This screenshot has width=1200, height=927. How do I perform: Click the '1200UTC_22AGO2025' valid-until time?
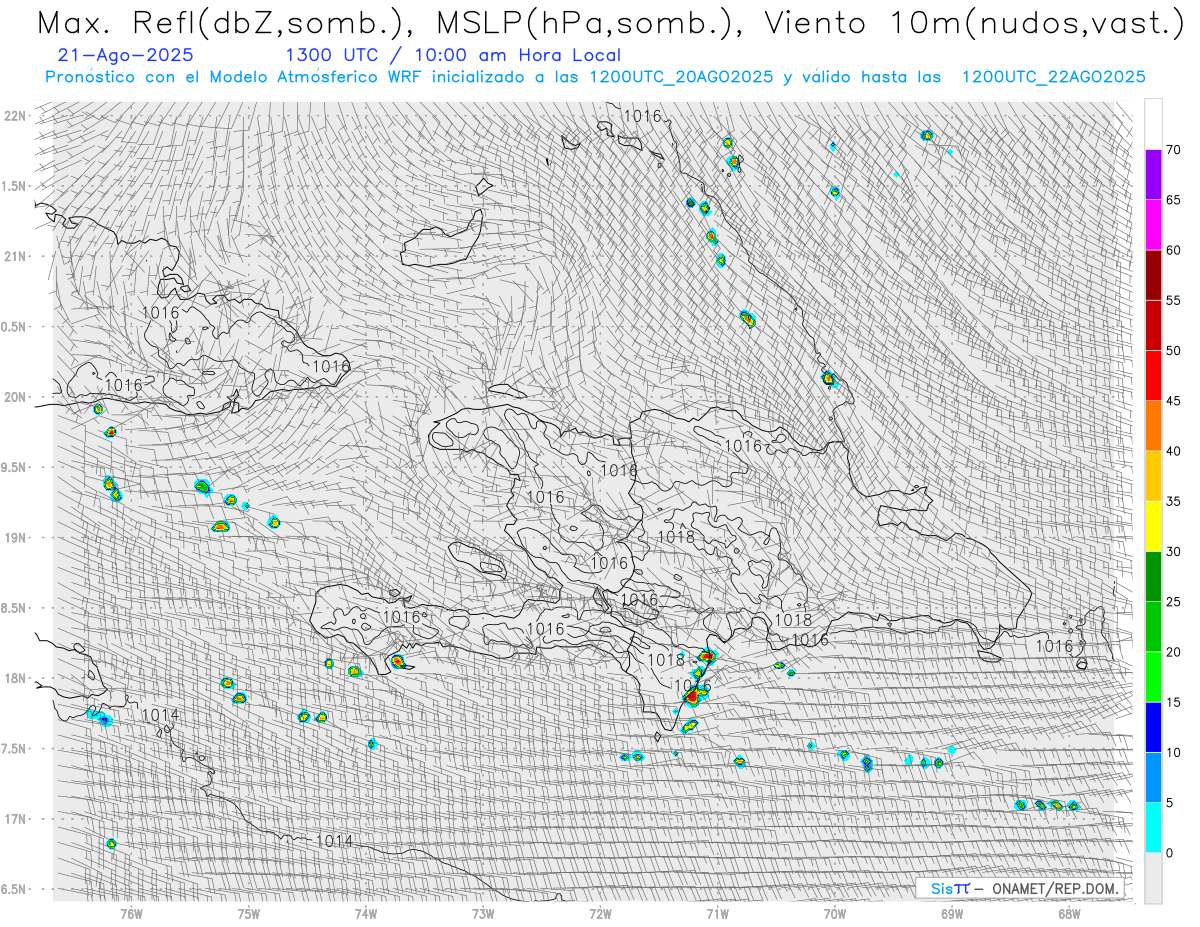[x=1052, y=77]
